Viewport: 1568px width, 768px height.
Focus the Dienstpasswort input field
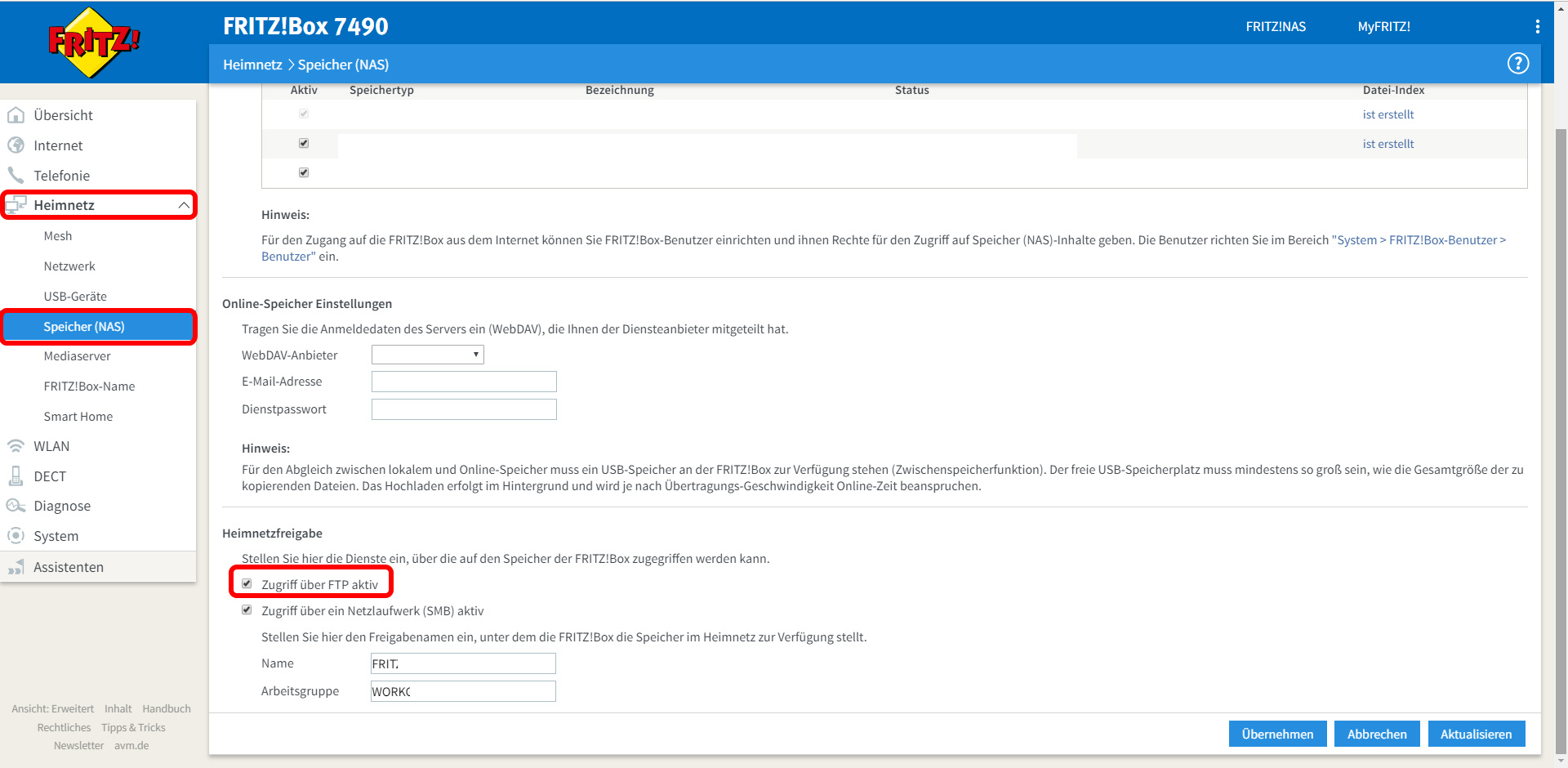click(x=464, y=409)
